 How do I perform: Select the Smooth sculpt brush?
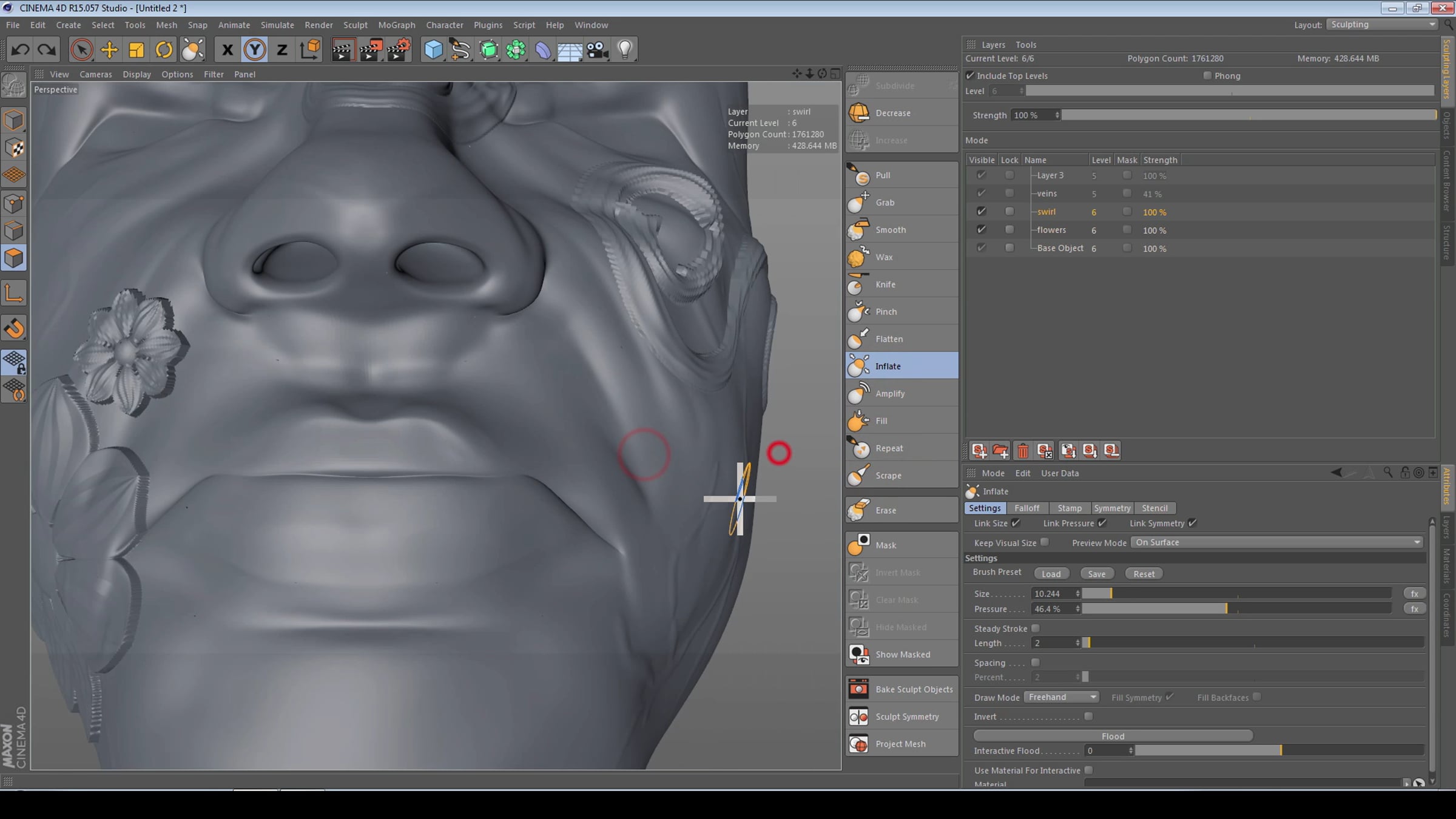902,230
